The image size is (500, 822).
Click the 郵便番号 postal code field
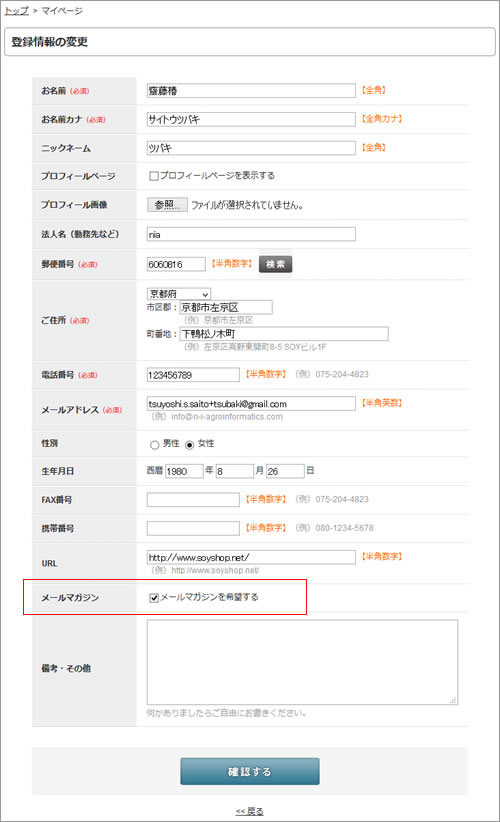[176, 264]
